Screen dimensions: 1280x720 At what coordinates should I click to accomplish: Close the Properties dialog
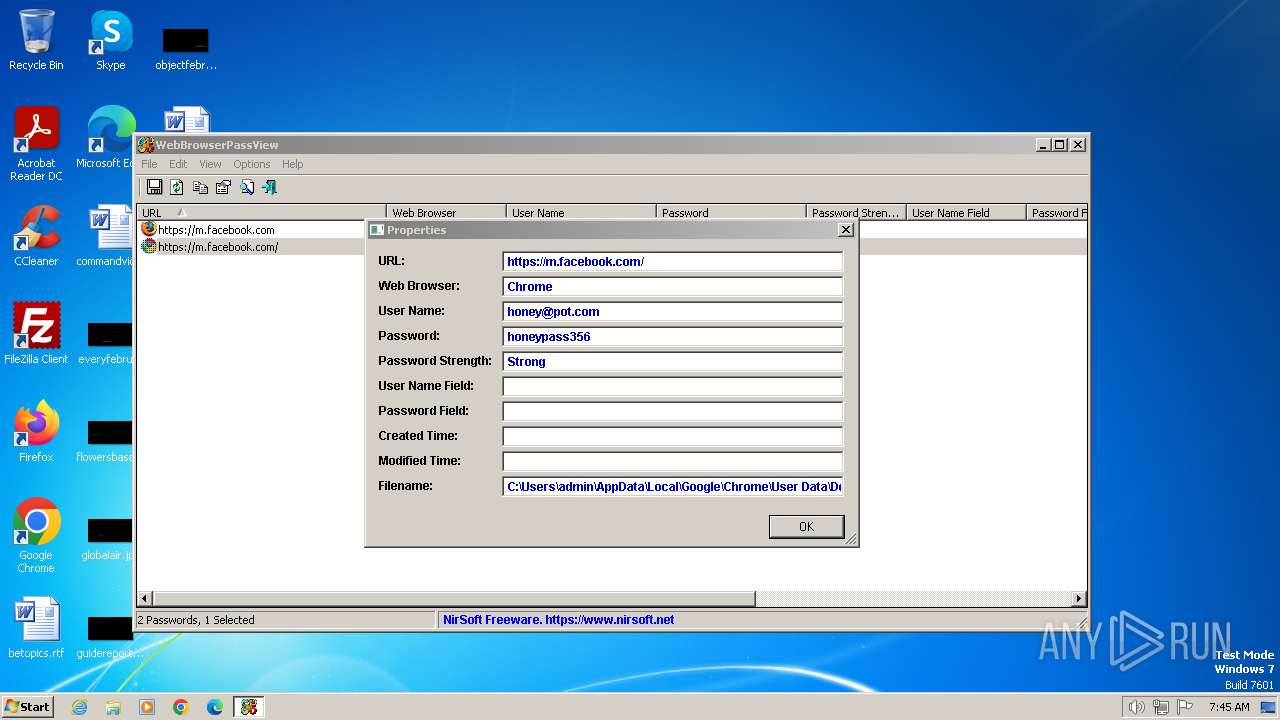(x=846, y=230)
